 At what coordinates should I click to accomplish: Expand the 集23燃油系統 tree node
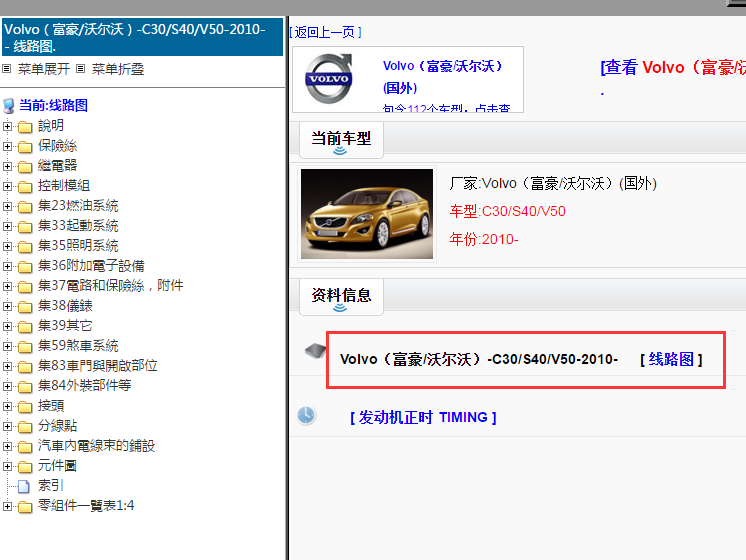click(7, 206)
